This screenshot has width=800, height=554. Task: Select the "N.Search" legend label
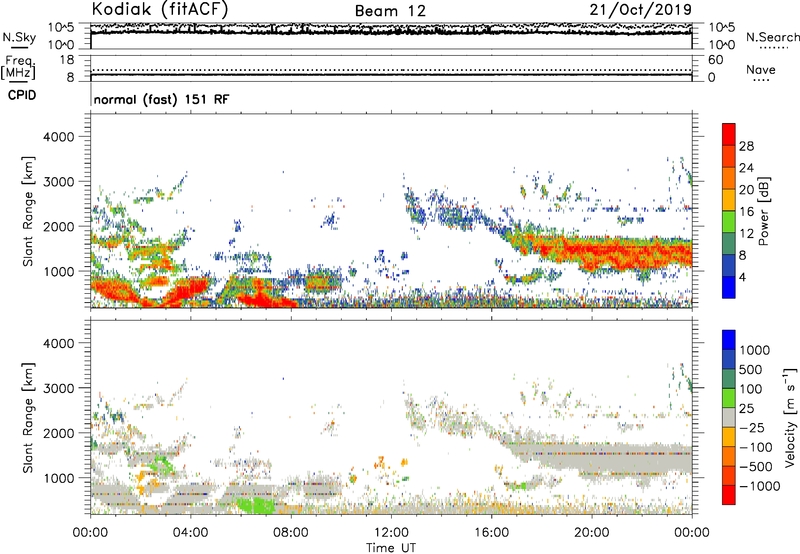coord(772,37)
